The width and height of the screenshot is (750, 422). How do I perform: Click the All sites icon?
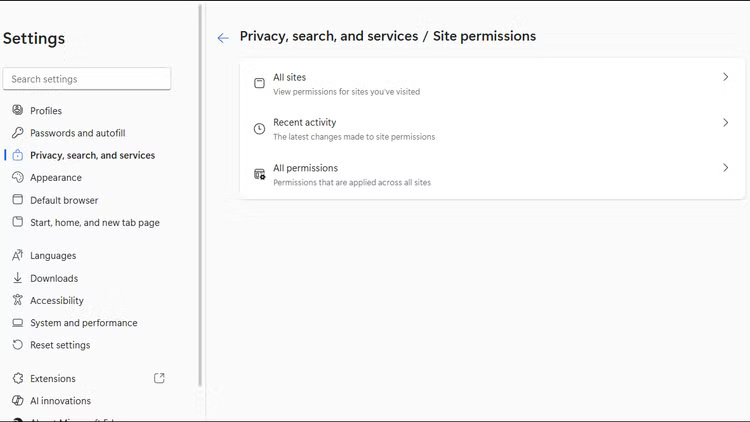click(259, 83)
